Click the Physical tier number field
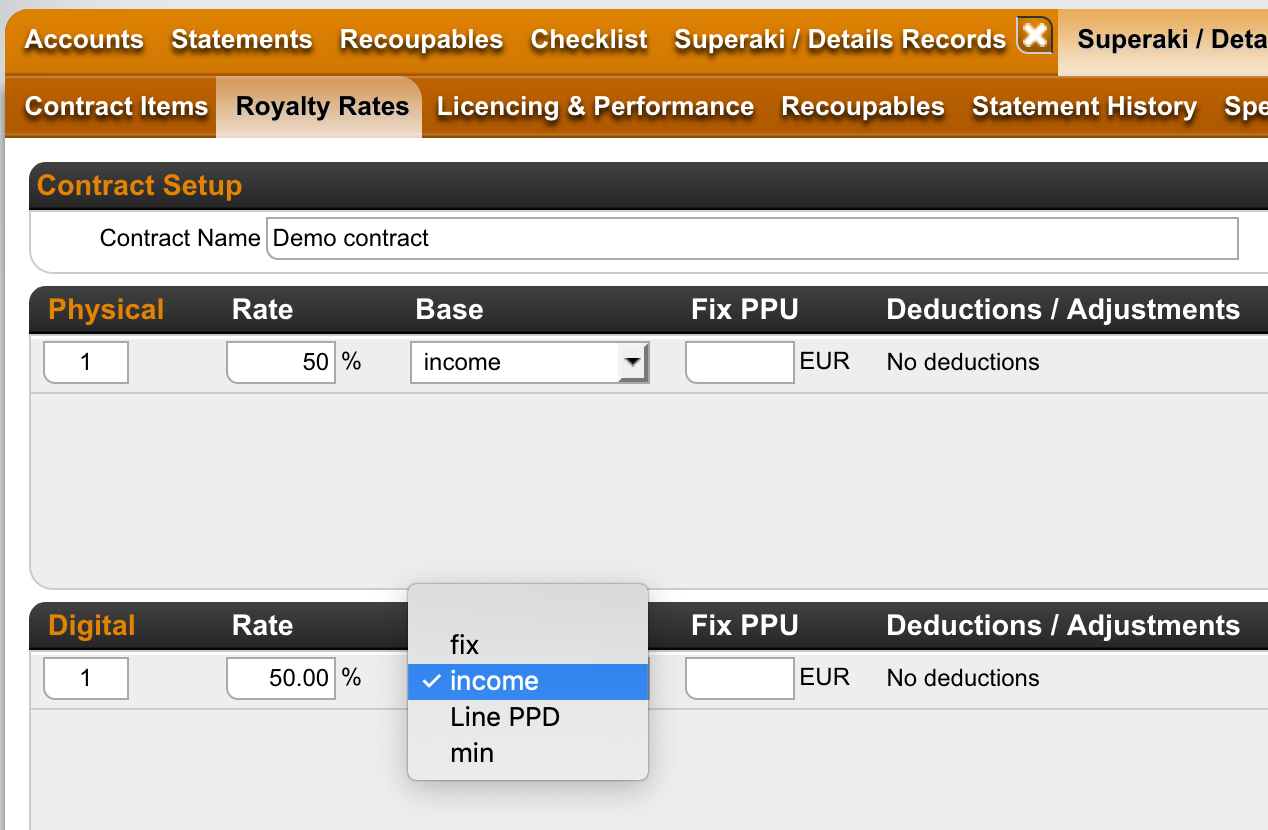 [x=86, y=362]
